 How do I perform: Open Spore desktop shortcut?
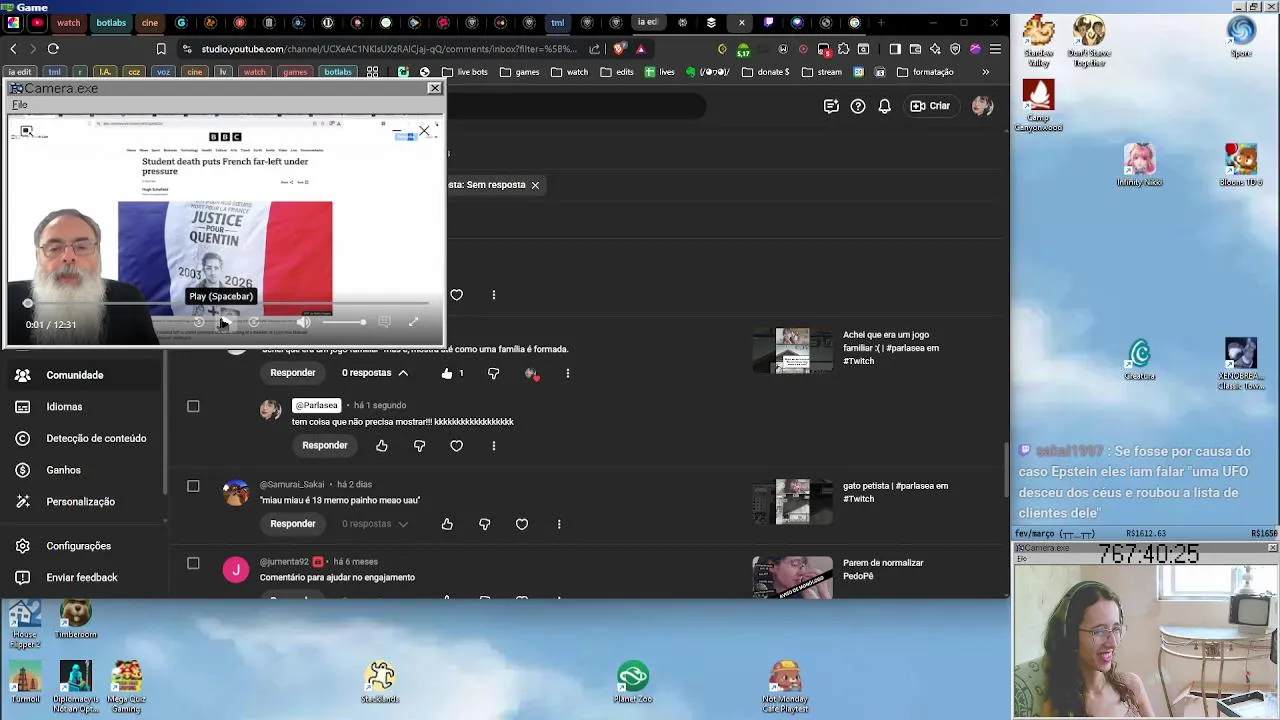pos(1241,37)
